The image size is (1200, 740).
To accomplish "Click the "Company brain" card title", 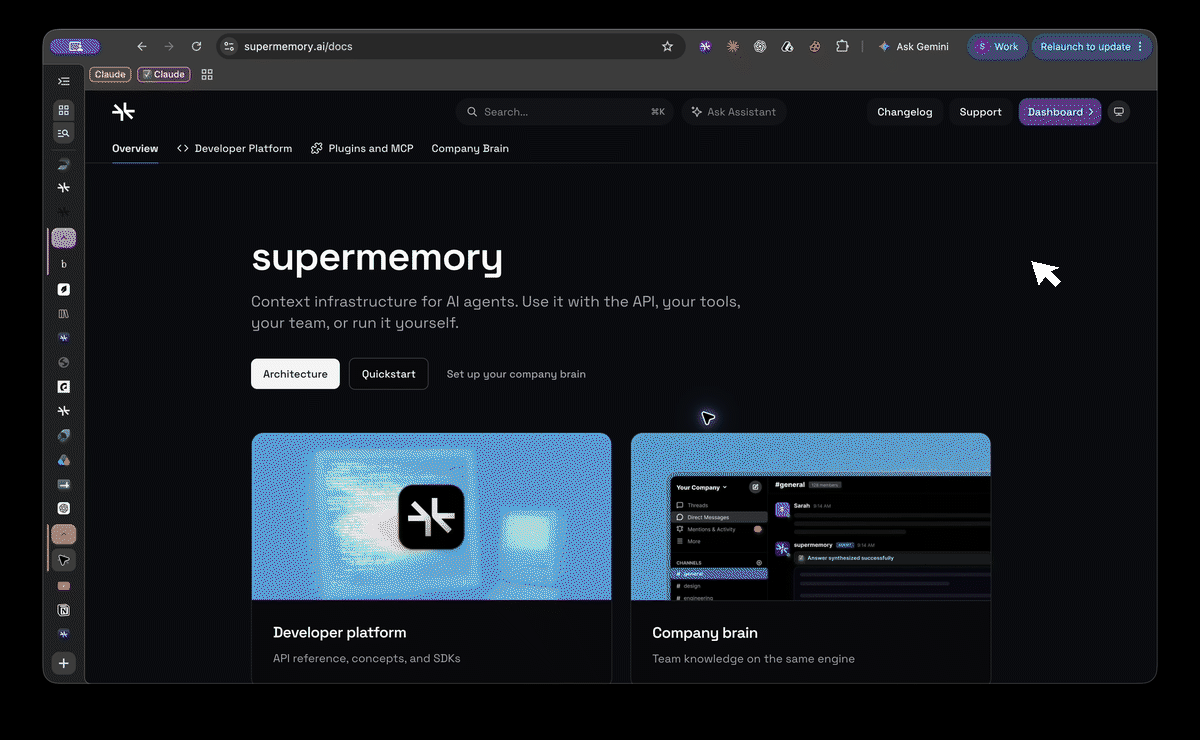I will (705, 633).
